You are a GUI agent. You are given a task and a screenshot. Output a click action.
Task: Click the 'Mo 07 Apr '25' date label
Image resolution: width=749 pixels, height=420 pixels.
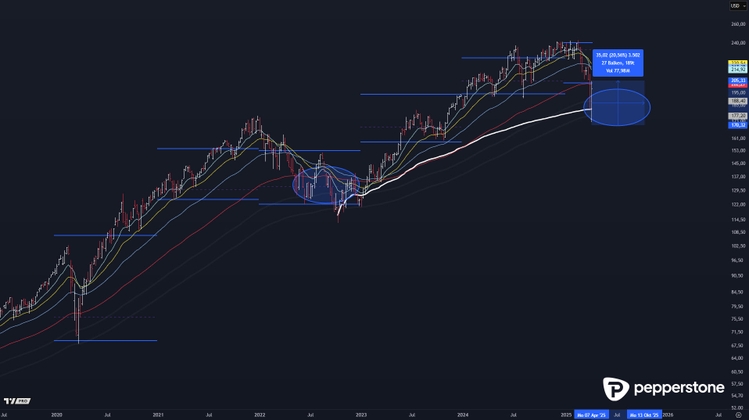tap(591, 415)
